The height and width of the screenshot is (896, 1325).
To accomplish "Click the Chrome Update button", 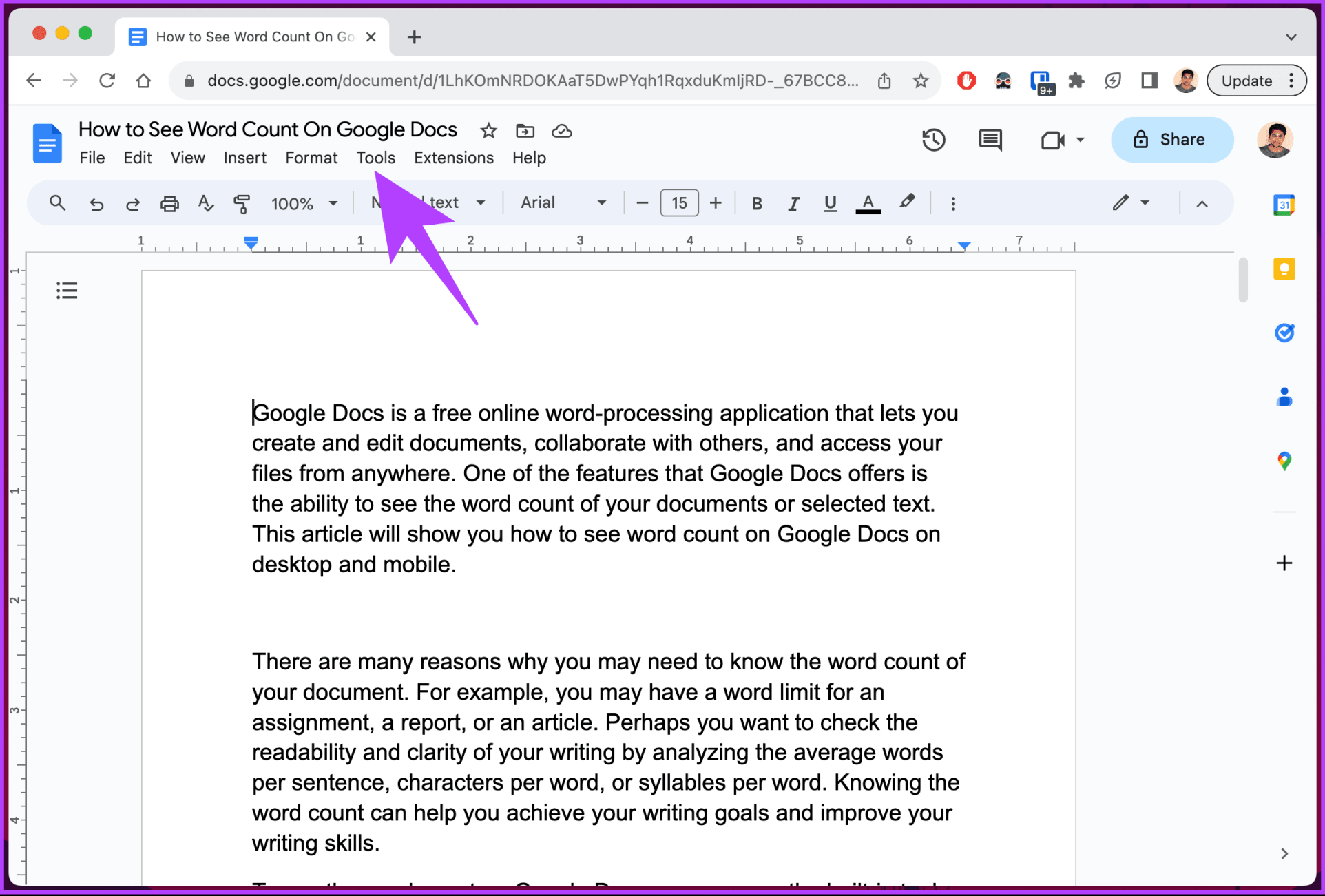I will tap(1246, 81).
